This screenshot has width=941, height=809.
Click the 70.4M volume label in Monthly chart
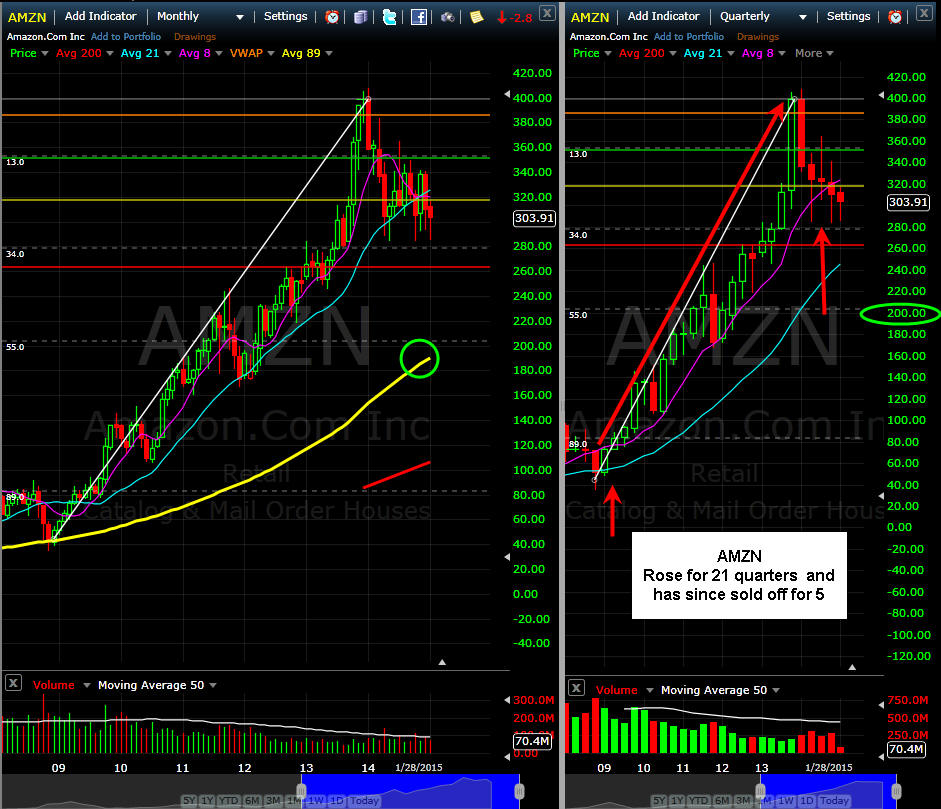click(x=532, y=741)
